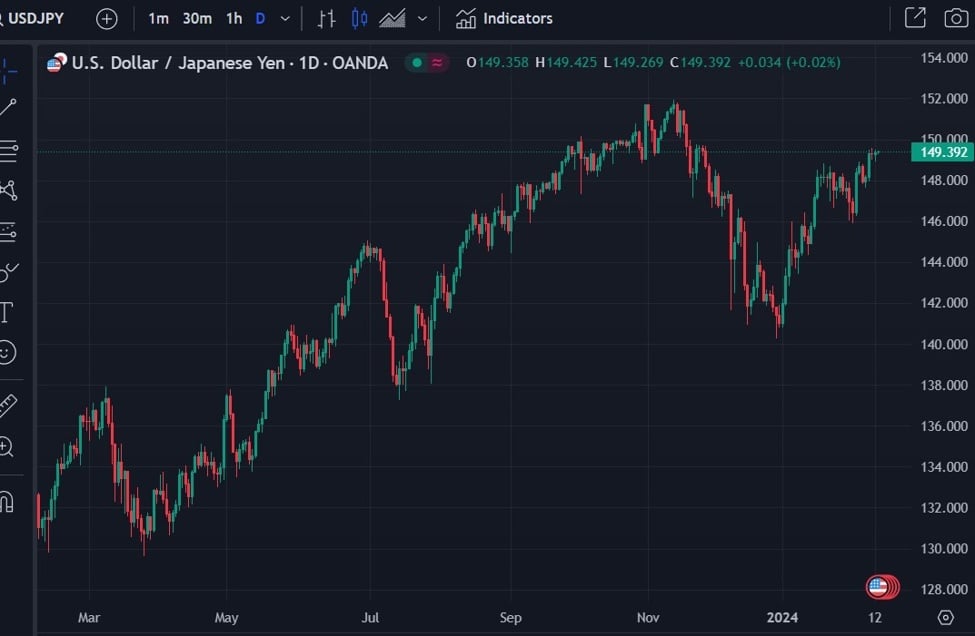
Task: Open the USDJPY symbol search
Action: point(36,18)
